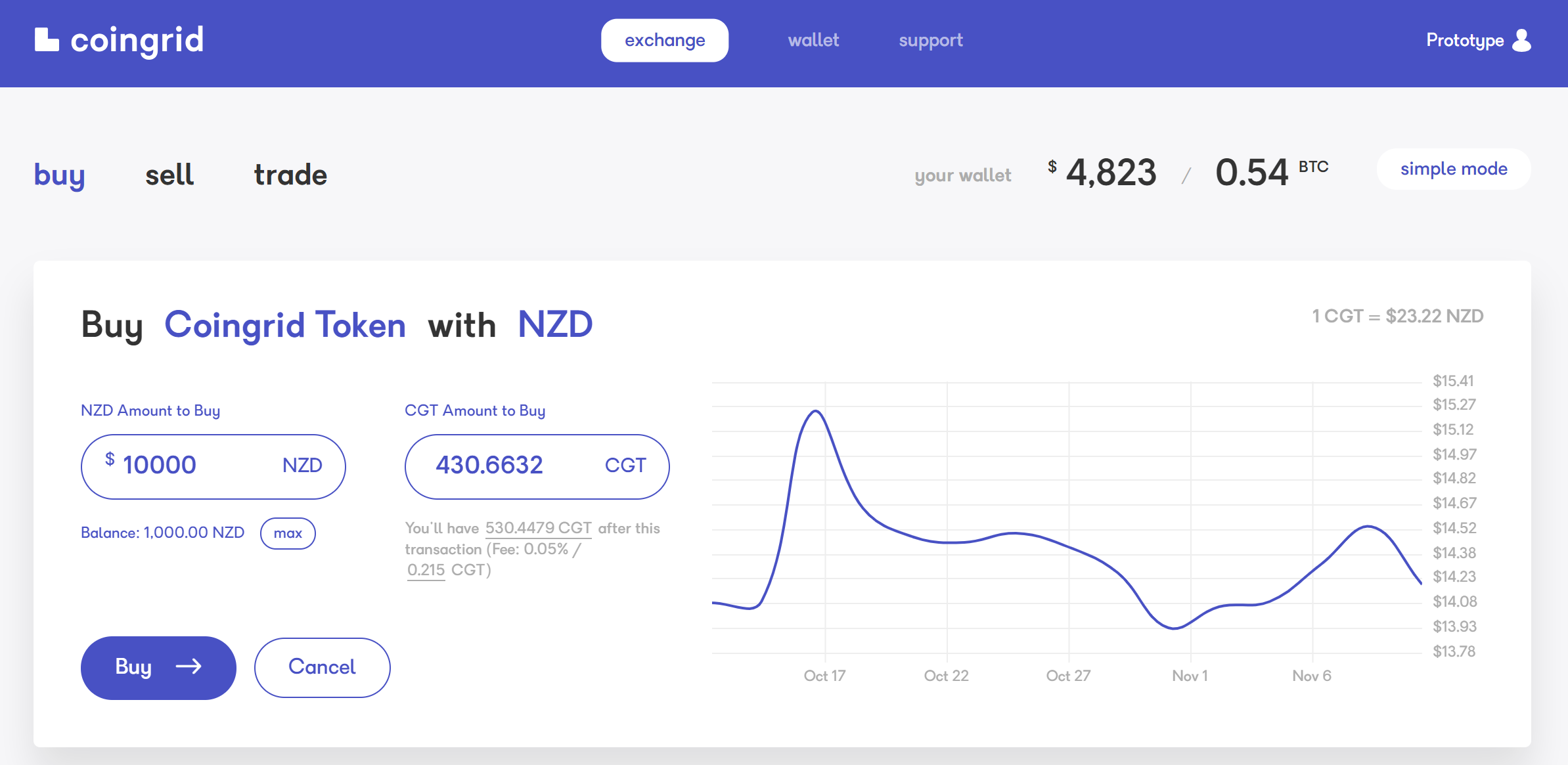Image resolution: width=1568 pixels, height=765 pixels.
Task: Switch to the sell tab
Action: pos(169,175)
